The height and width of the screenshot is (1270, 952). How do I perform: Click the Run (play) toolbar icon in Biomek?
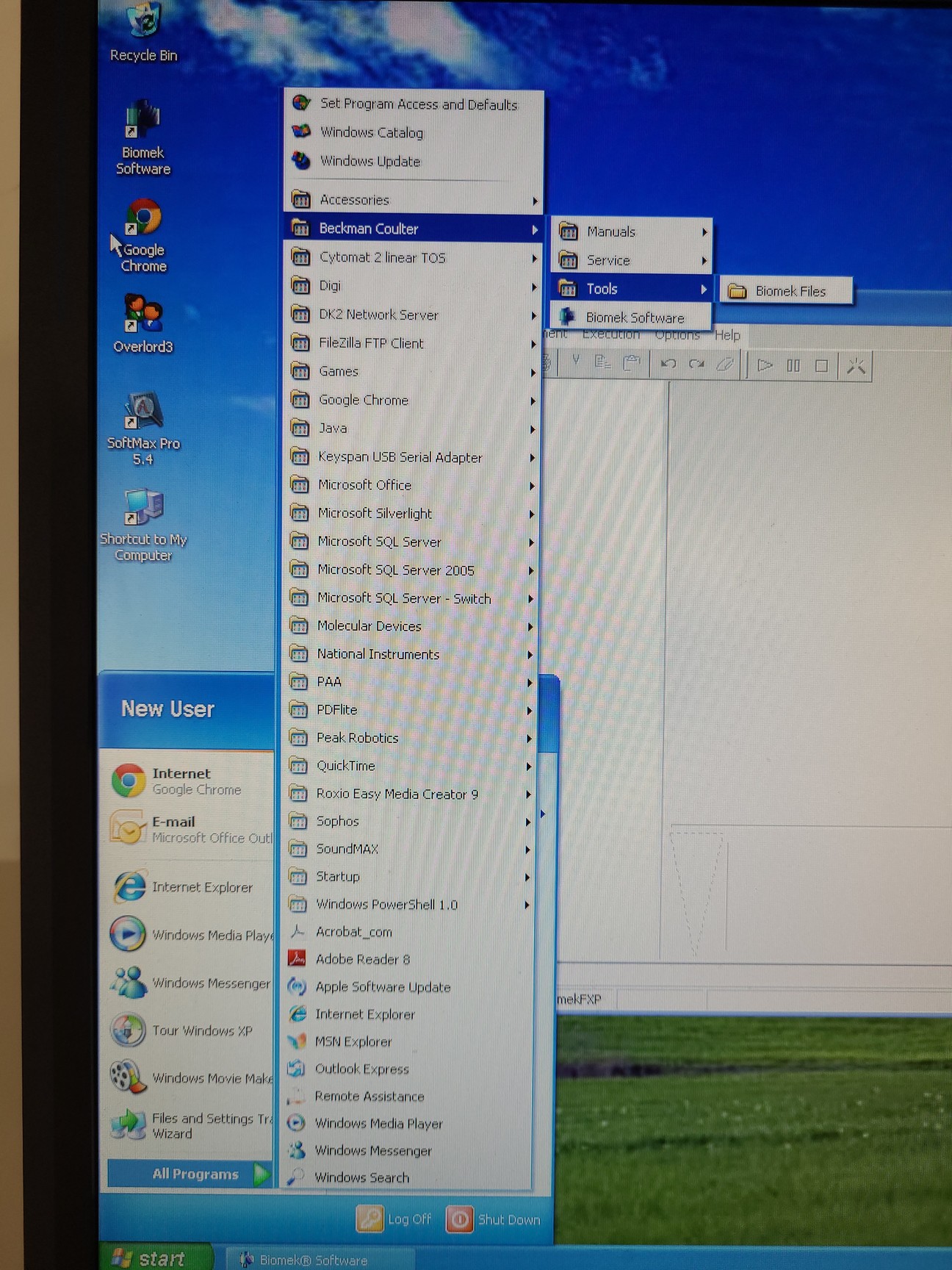point(765,365)
